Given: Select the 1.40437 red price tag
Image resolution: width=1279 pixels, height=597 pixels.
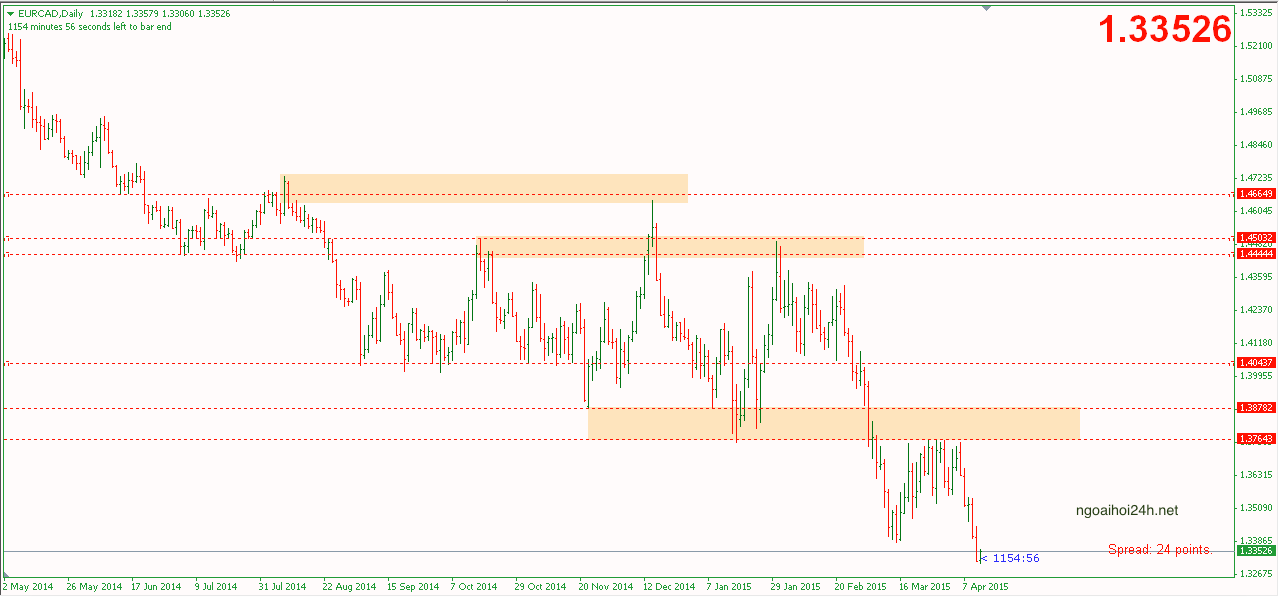Looking at the screenshot, I should tap(1255, 363).
